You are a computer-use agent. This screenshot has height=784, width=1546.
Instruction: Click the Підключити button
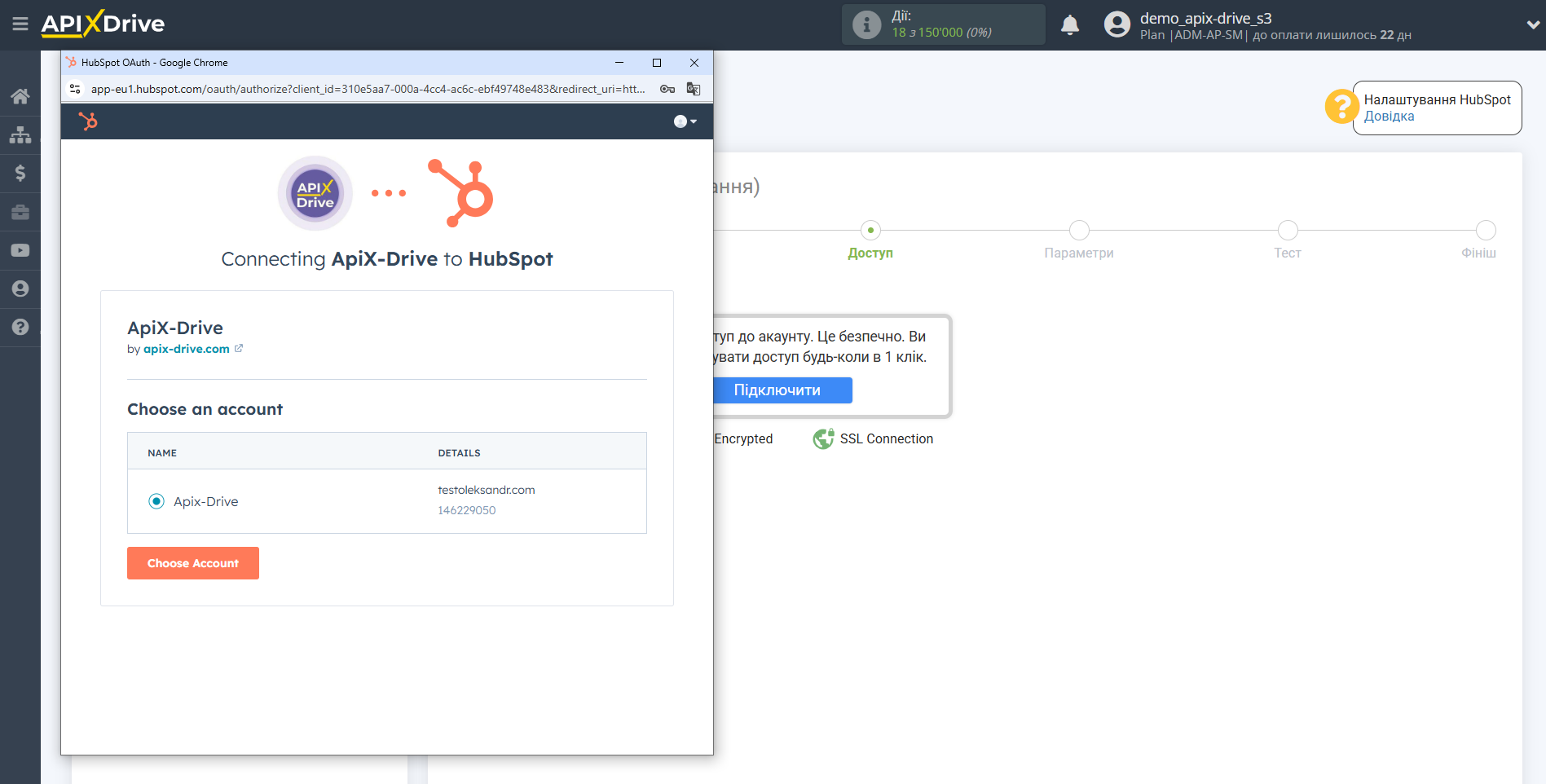point(782,390)
